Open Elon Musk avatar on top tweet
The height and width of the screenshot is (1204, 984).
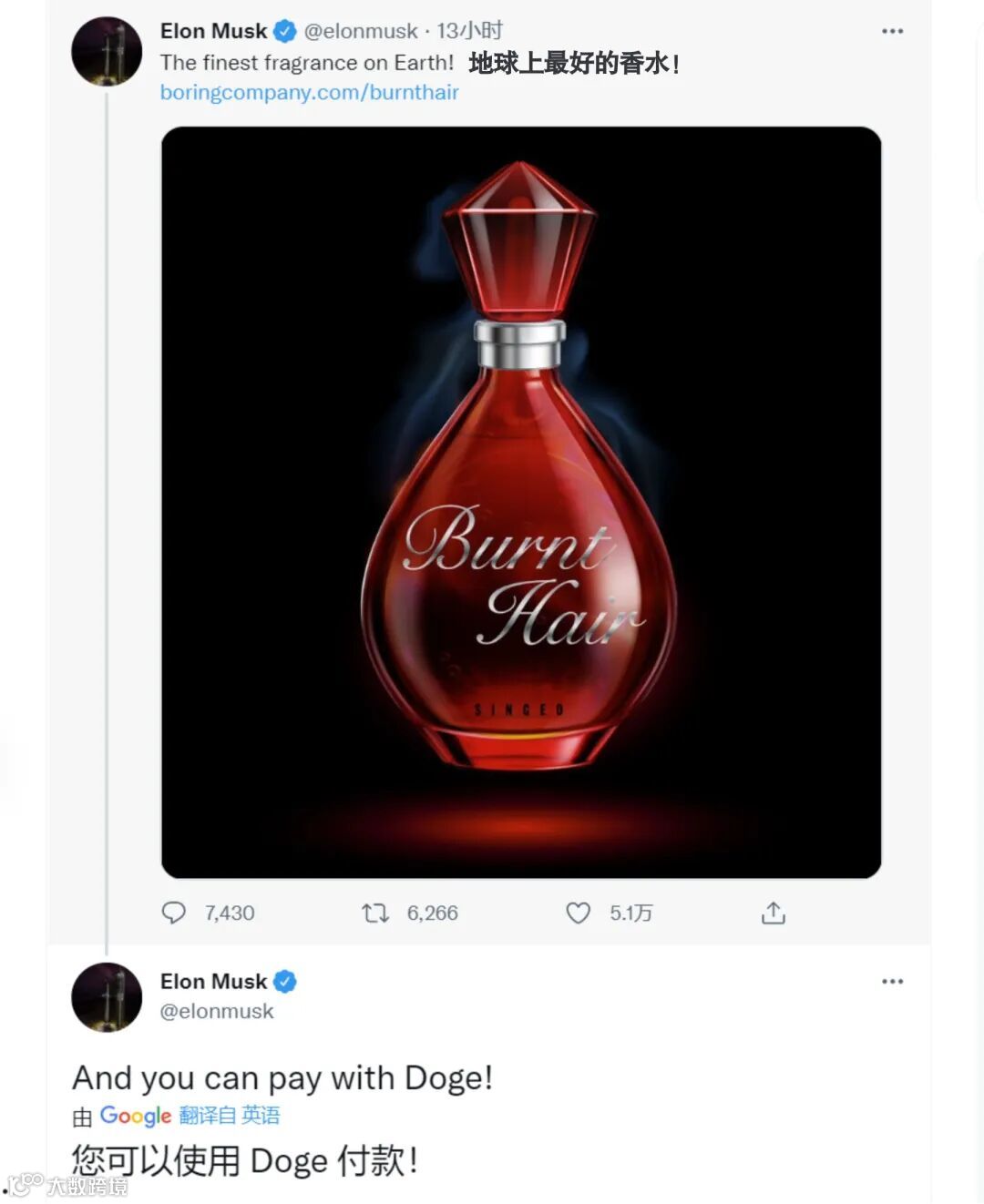point(107,52)
